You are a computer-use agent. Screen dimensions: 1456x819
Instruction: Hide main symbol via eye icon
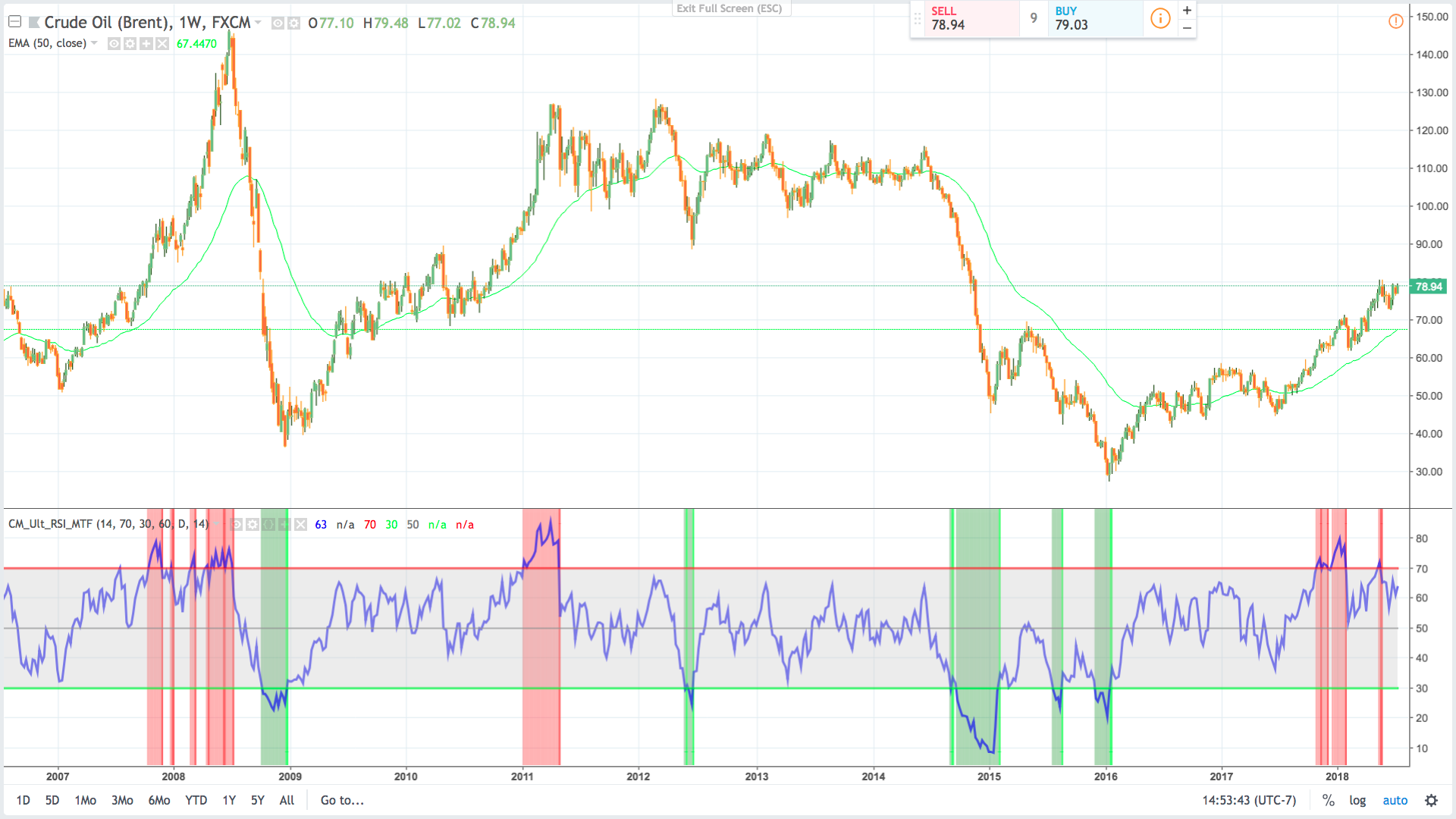278,24
